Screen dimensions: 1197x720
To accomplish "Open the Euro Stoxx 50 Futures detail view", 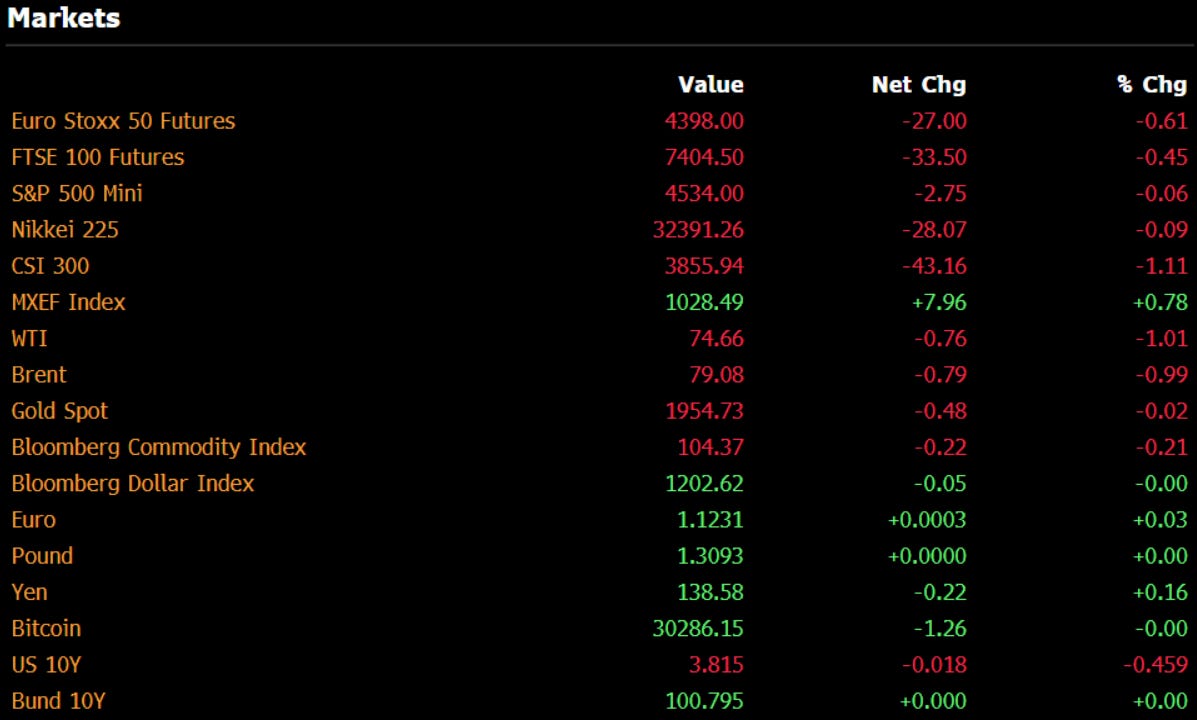I will (x=122, y=121).
